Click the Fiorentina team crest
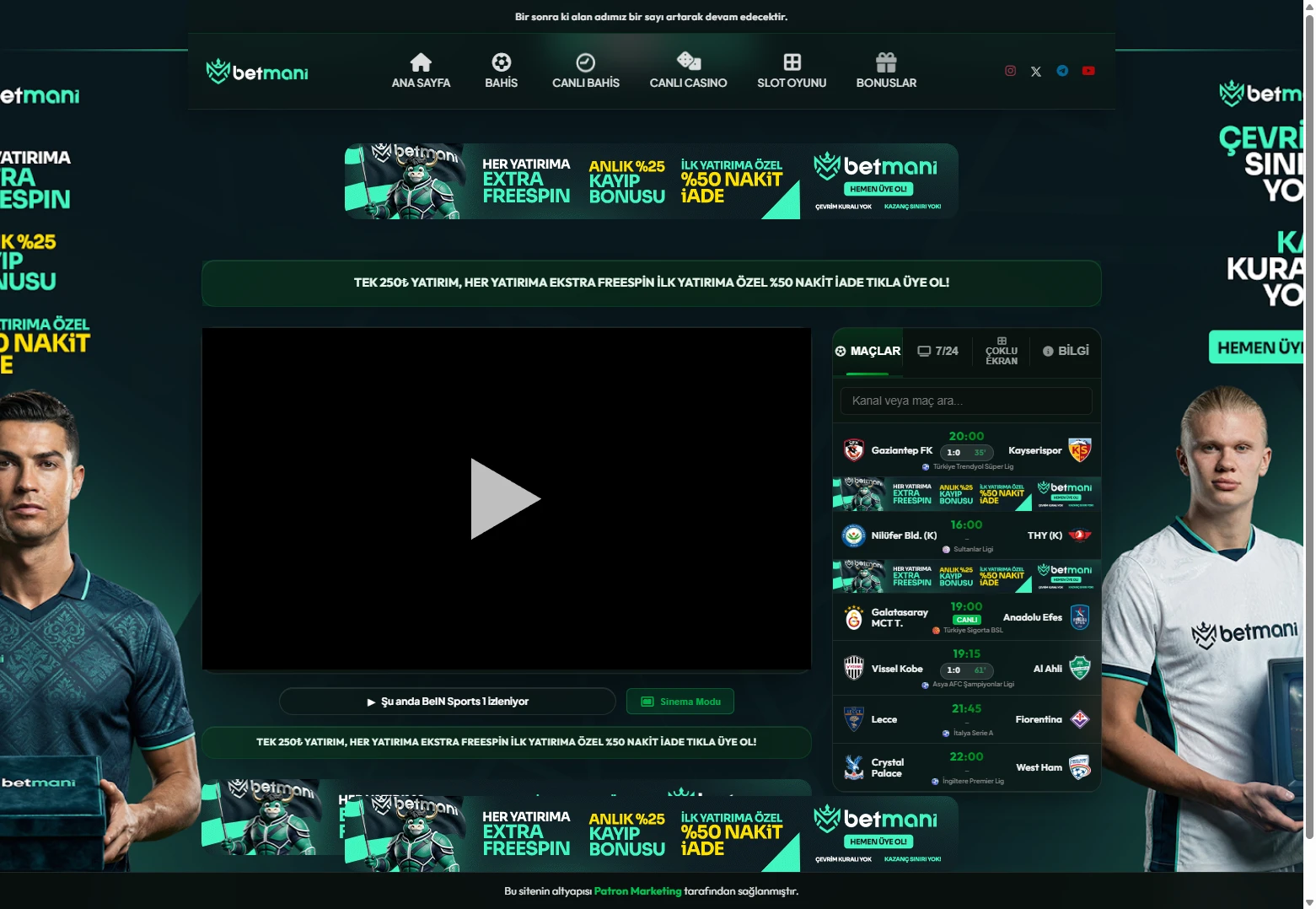 [1080, 719]
